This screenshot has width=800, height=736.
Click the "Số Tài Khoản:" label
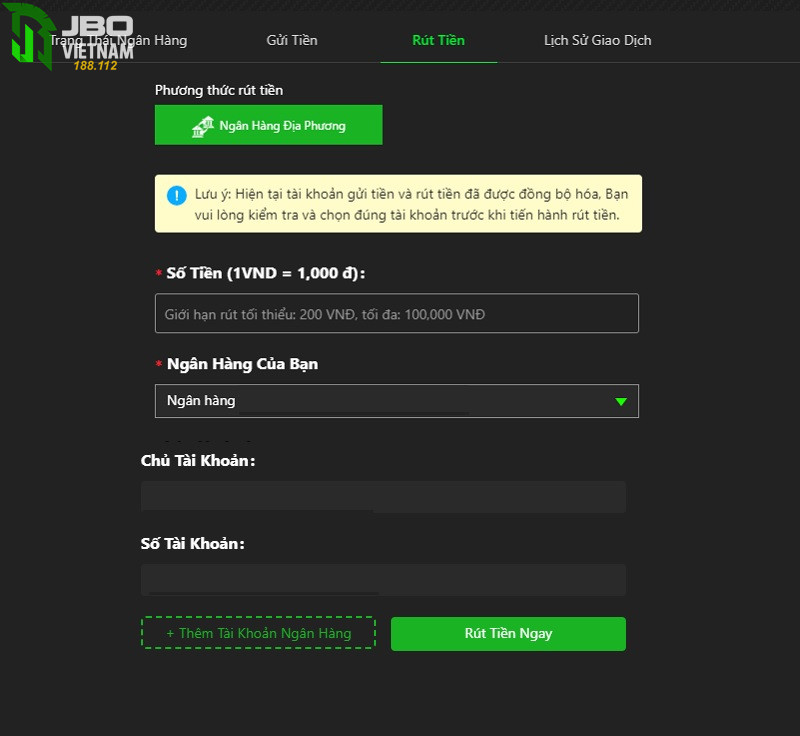click(x=192, y=544)
